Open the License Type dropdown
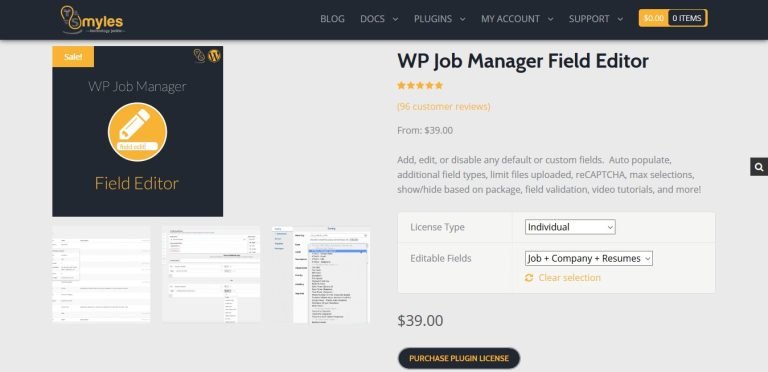 [570, 227]
